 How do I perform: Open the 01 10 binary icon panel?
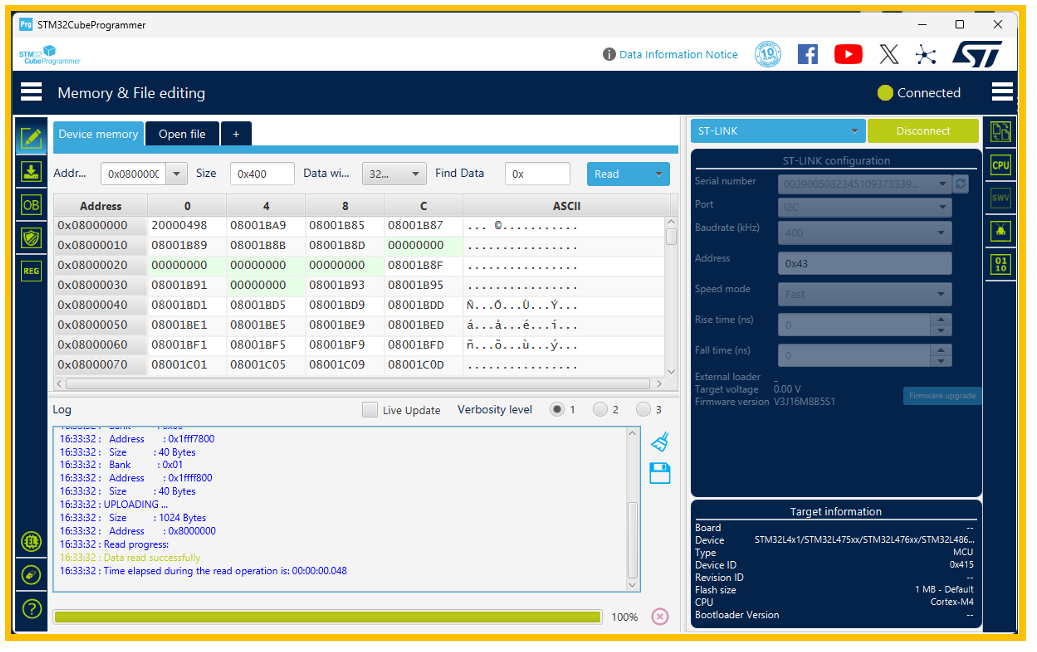[x=1001, y=265]
